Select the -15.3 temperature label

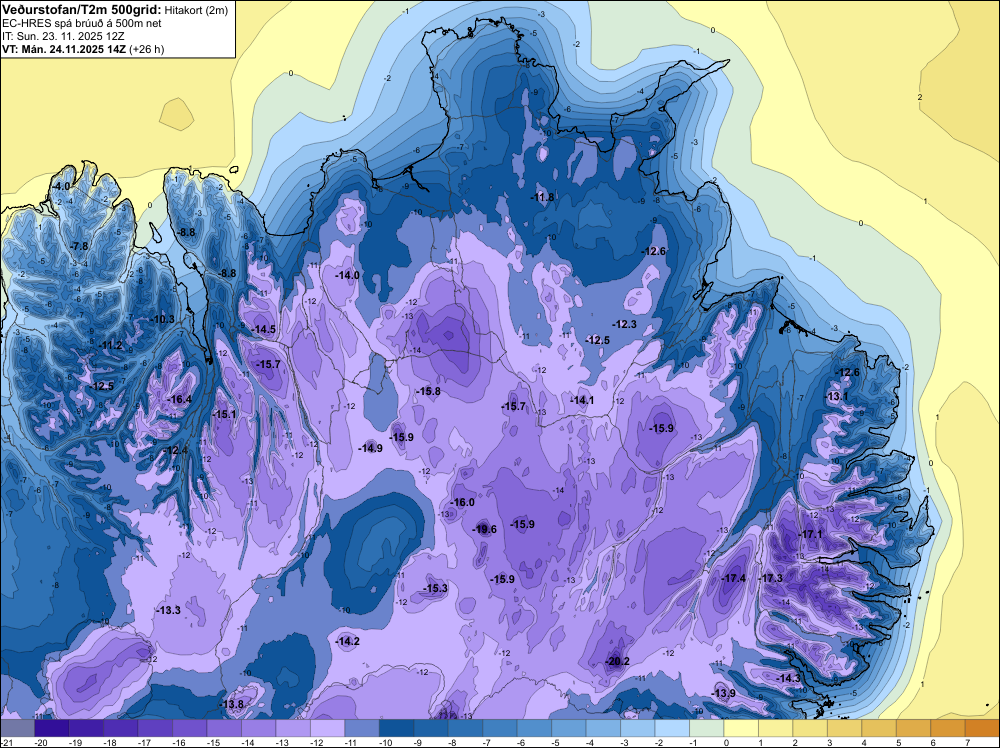tap(436, 589)
